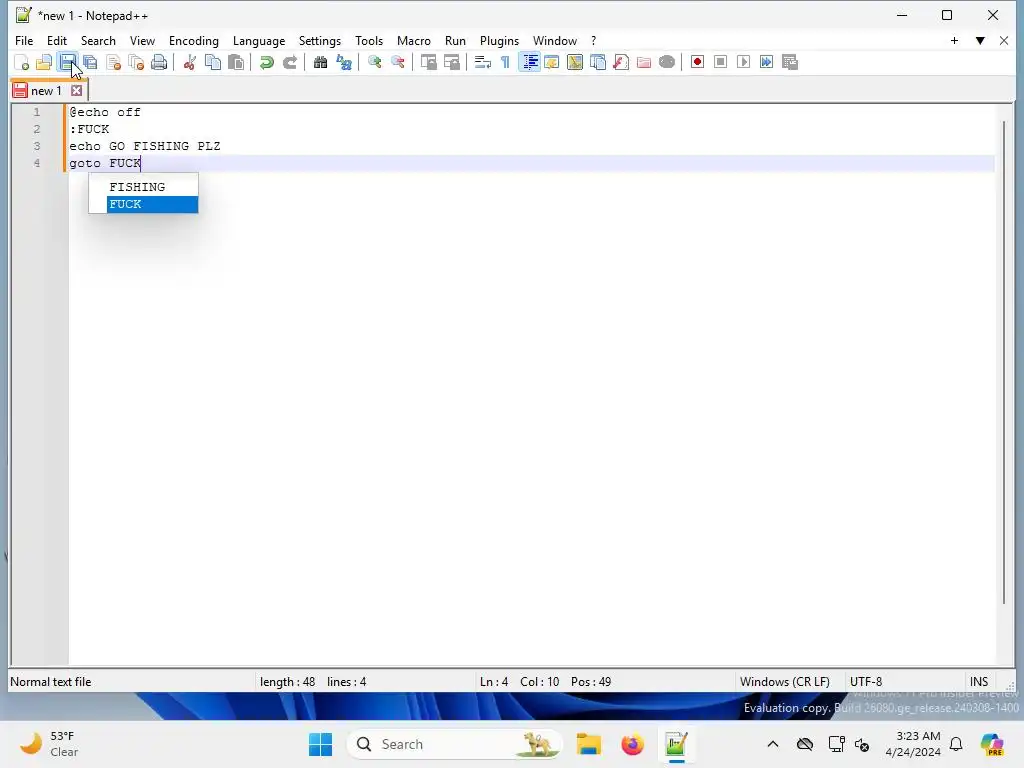Click "Windows (CR LF)" in status bar
Screen dimensions: 1024x768
(x=784, y=682)
